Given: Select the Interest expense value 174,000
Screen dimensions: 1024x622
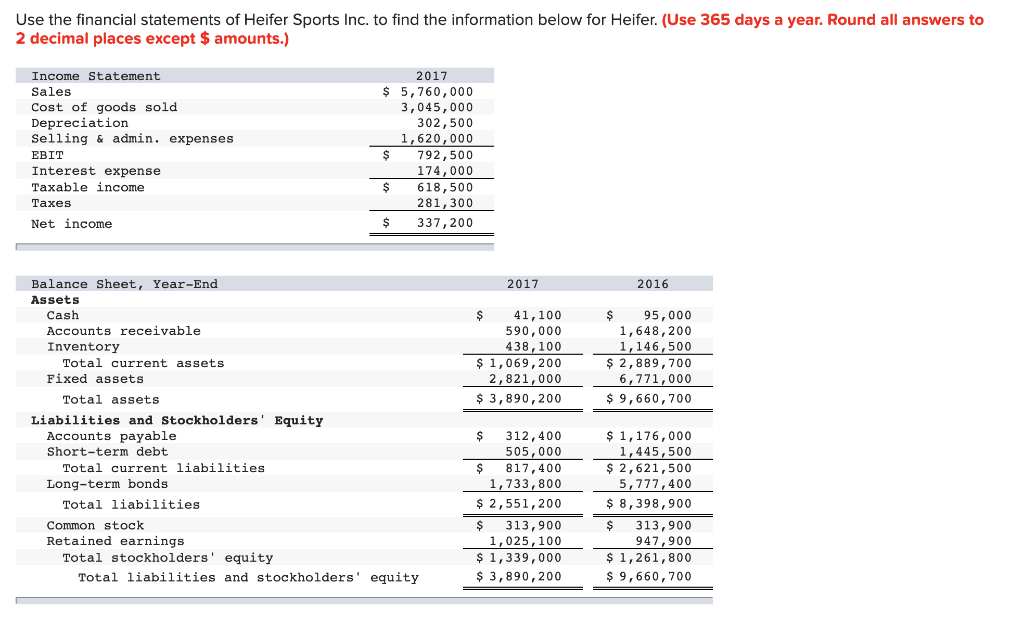Looking at the screenshot, I should click(x=445, y=171).
